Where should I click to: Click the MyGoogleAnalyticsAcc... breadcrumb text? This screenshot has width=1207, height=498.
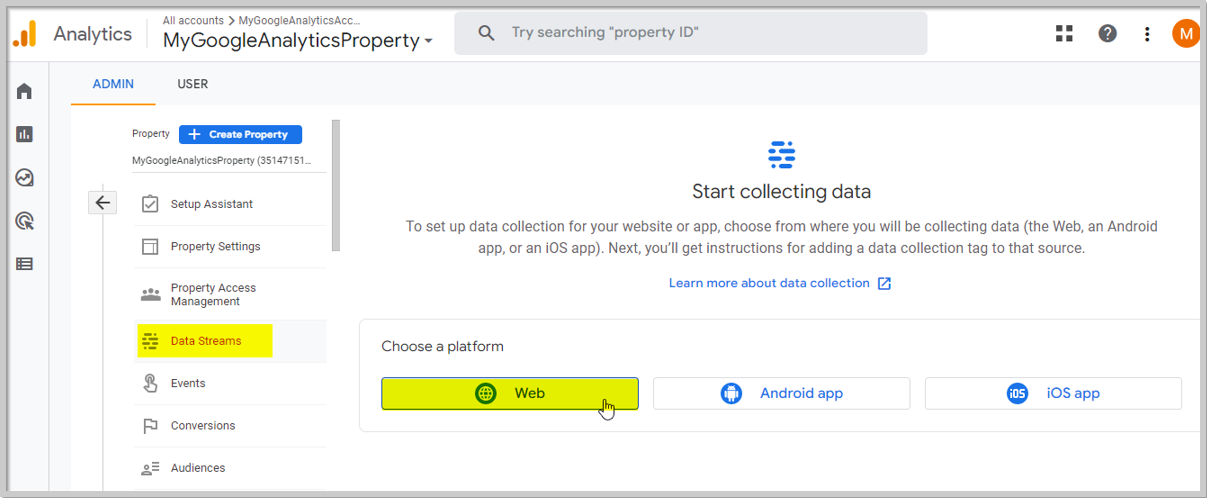click(297, 19)
